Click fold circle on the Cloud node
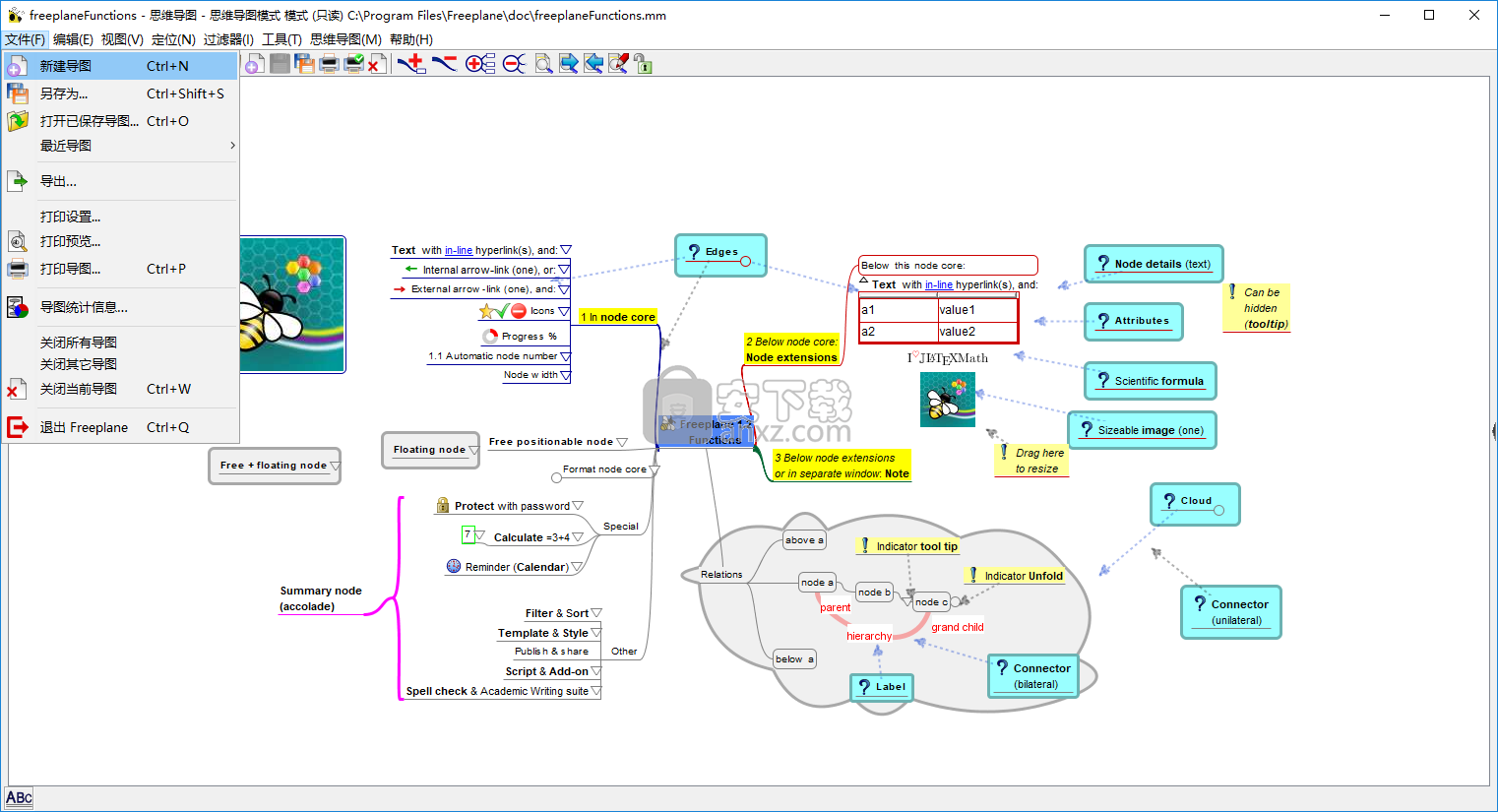Screen dimensions: 1498x812 (x=1218, y=510)
